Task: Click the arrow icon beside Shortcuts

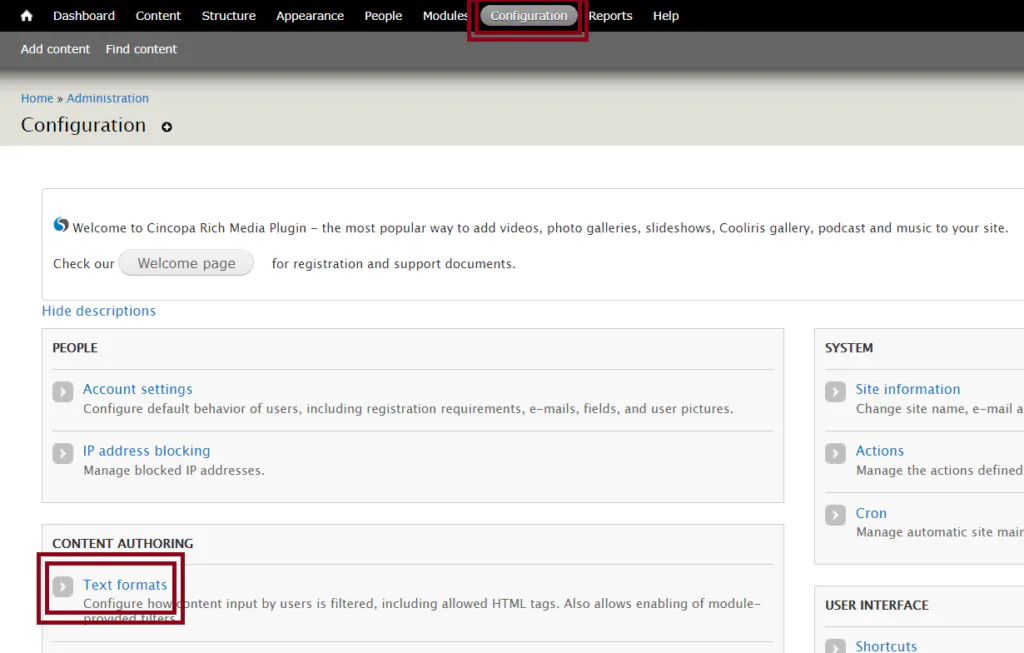Action: [835, 646]
